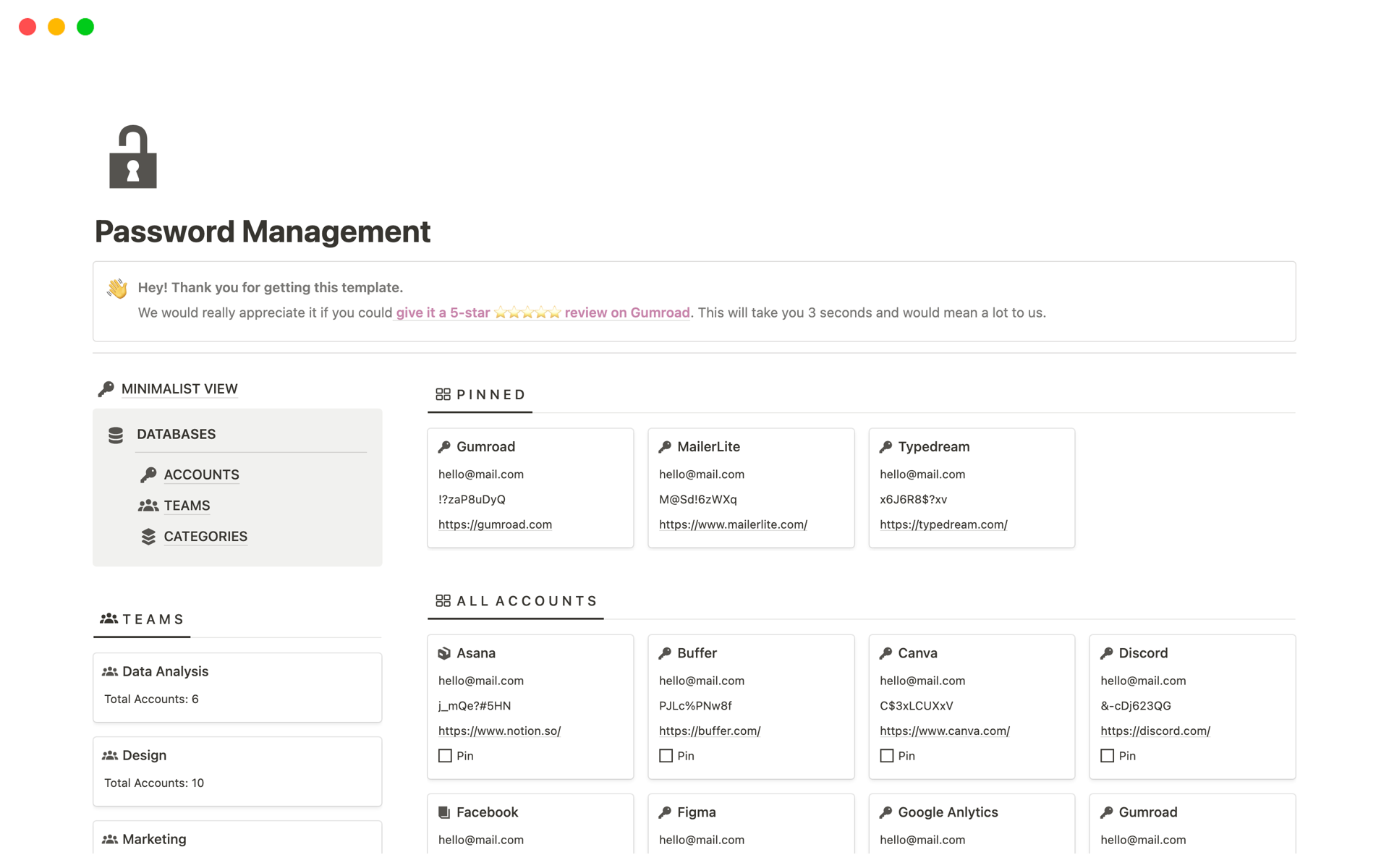Viewport: 1389px width, 868px height.
Task: Switch to the TEAMS tab in sidebar
Action: 143,620
